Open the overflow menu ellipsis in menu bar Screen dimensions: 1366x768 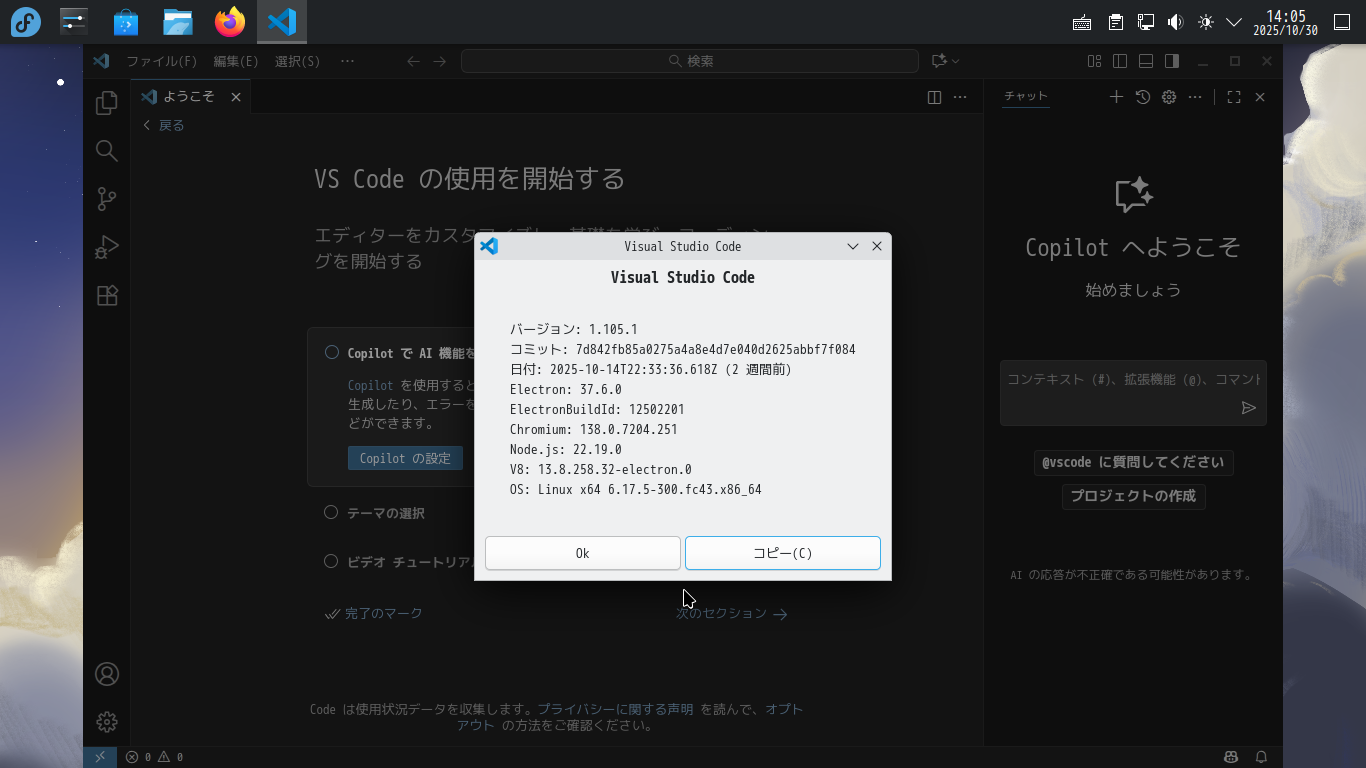click(x=347, y=61)
